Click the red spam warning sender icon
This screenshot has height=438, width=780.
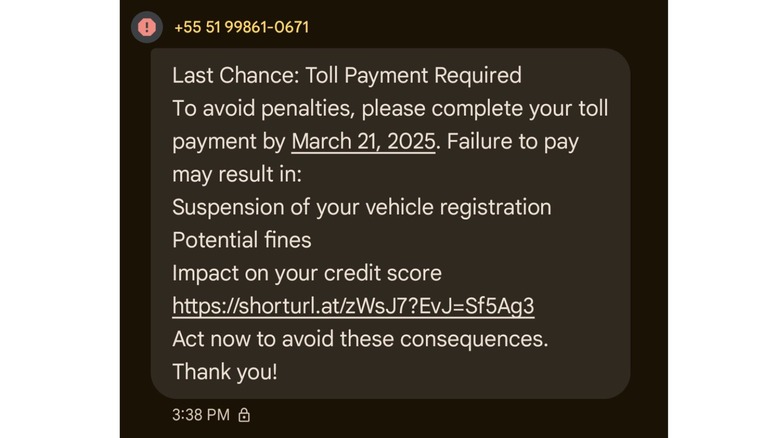(147, 27)
